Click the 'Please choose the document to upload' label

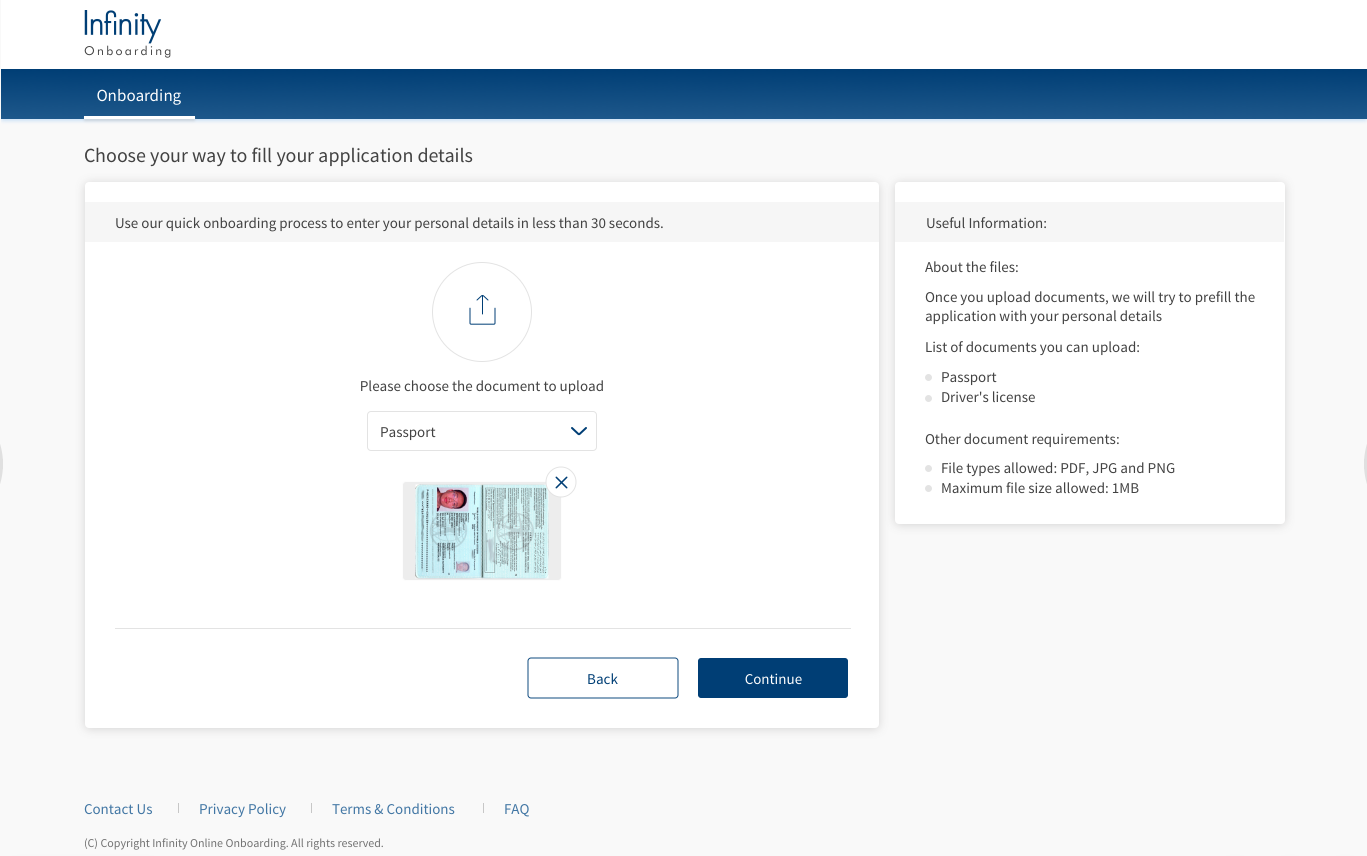pyautogui.click(x=481, y=386)
